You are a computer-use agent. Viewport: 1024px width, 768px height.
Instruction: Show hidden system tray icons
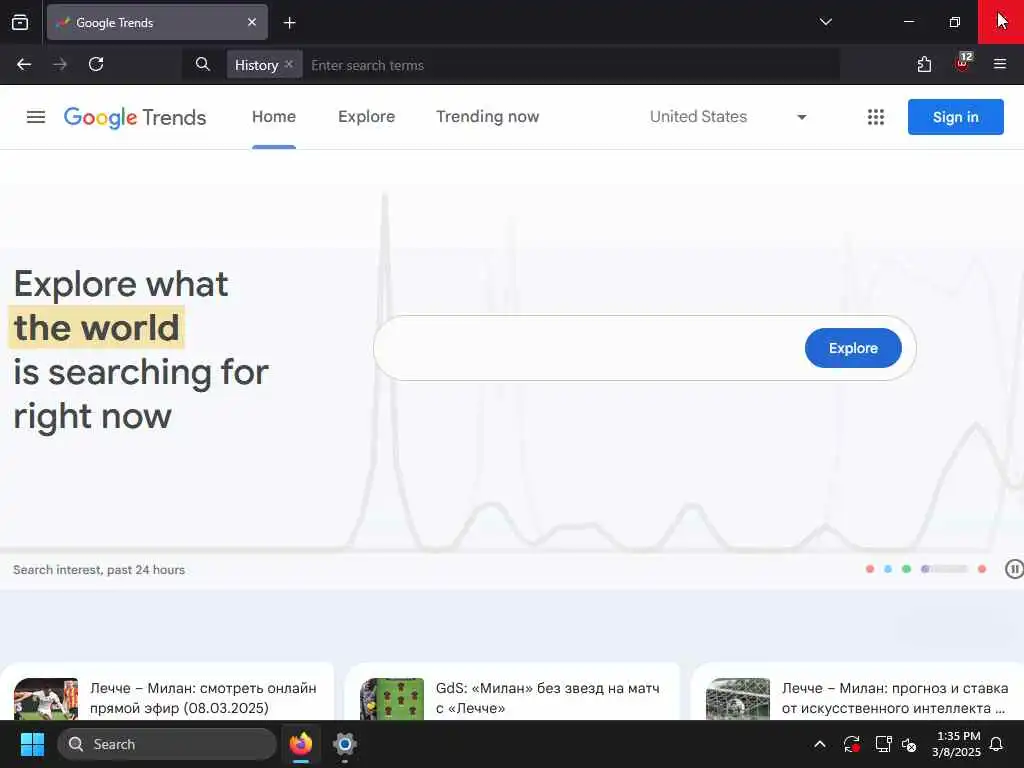(x=820, y=744)
